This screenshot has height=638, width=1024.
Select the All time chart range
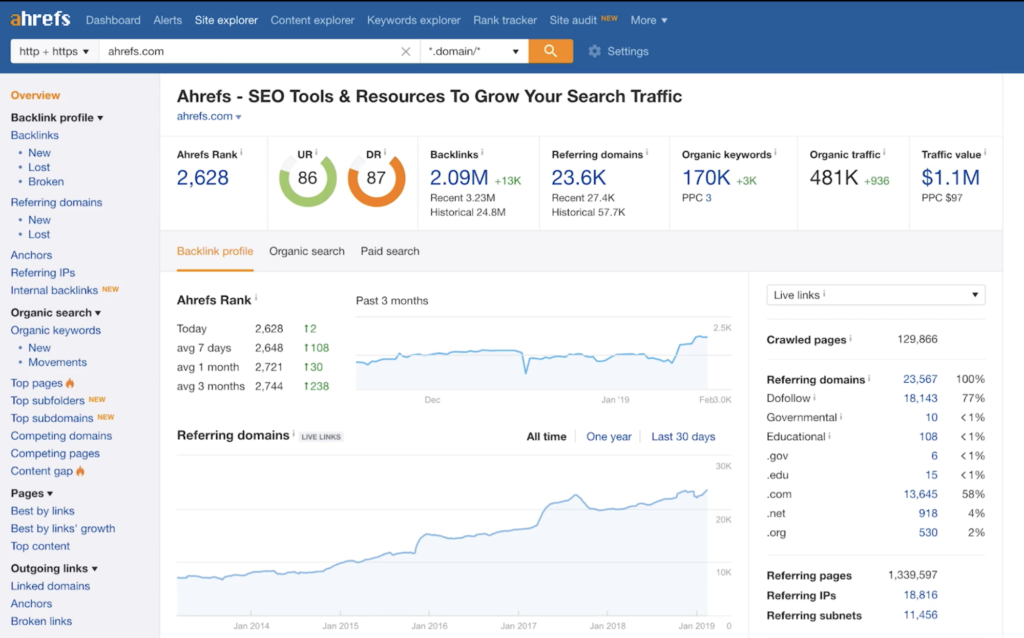[x=547, y=437]
